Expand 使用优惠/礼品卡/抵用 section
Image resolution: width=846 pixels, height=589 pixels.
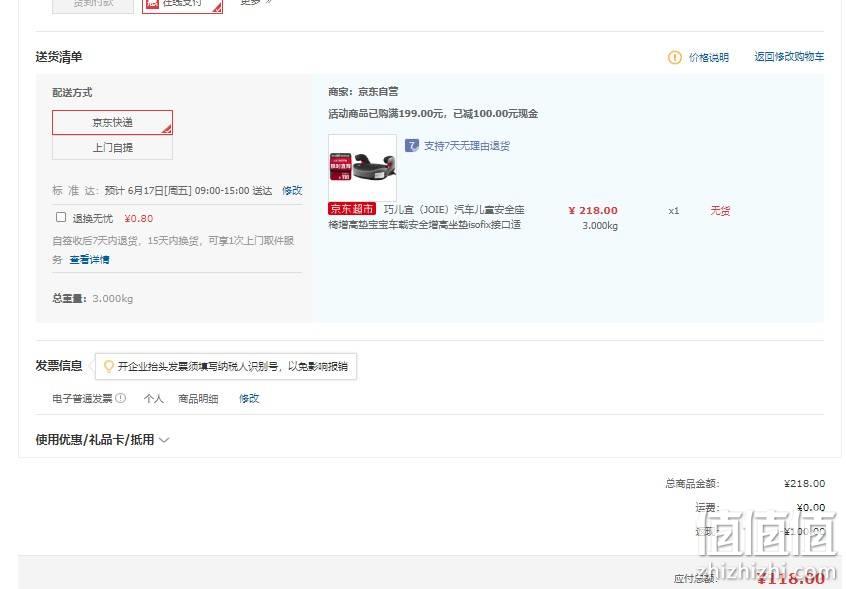(103, 440)
